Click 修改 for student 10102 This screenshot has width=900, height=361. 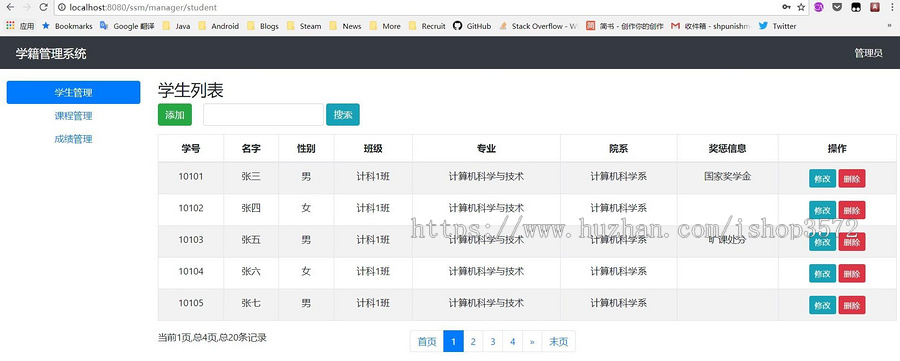point(823,210)
